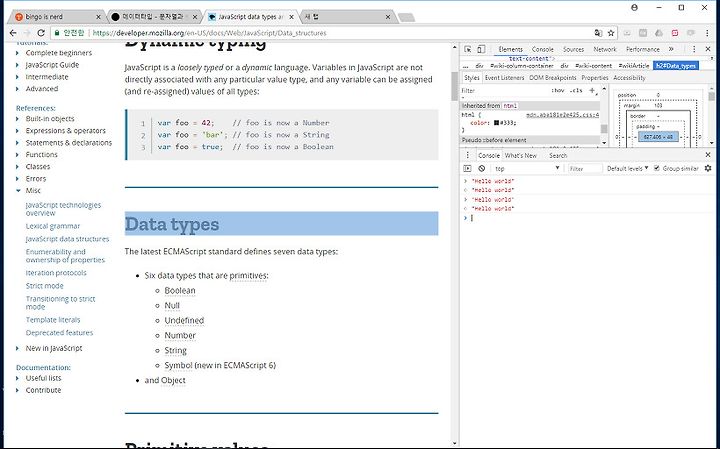Collapse the Misc sidebar section
The height and width of the screenshot is (449, 720).
coord(18,191)
